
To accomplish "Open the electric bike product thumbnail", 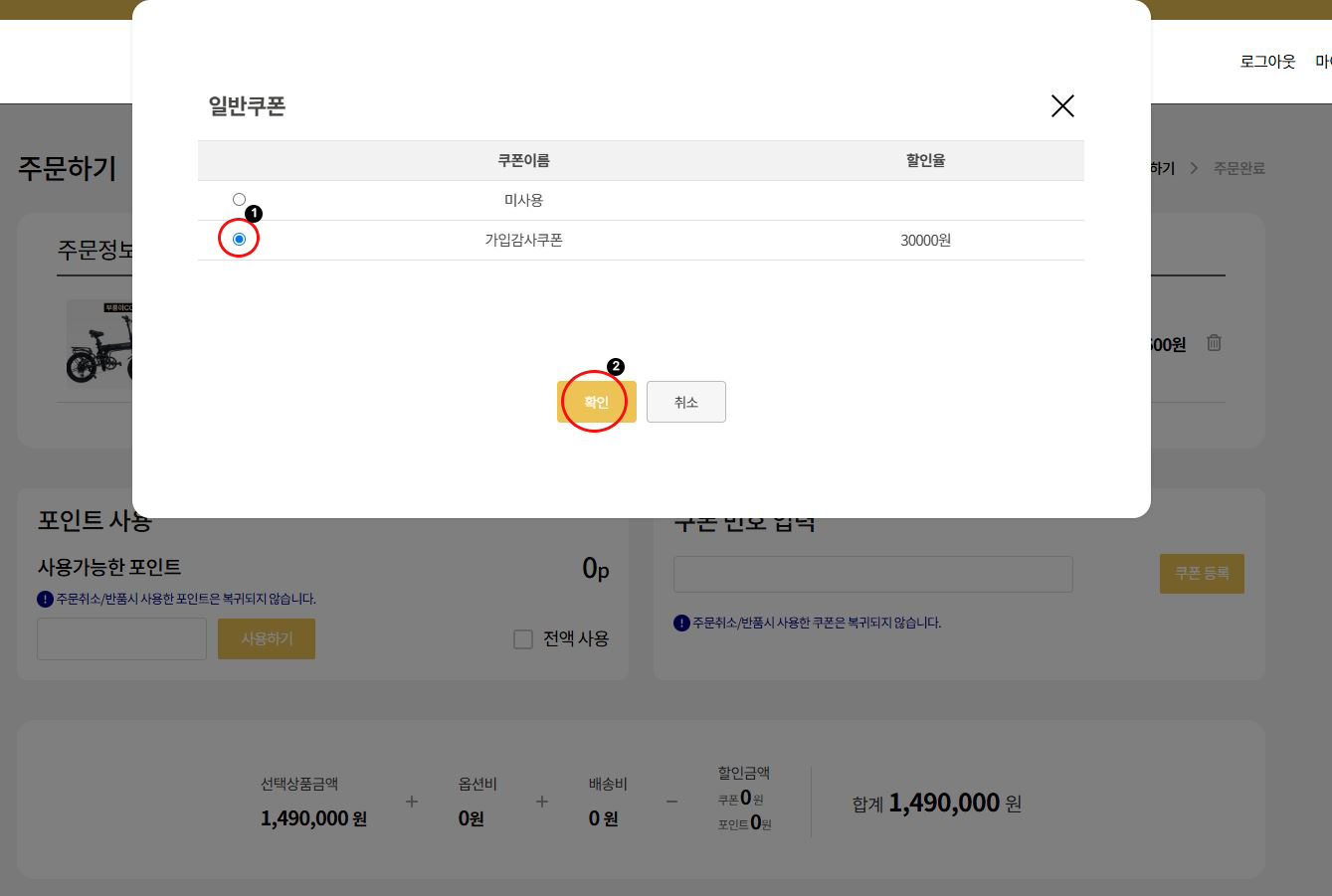I will (99, 343).
